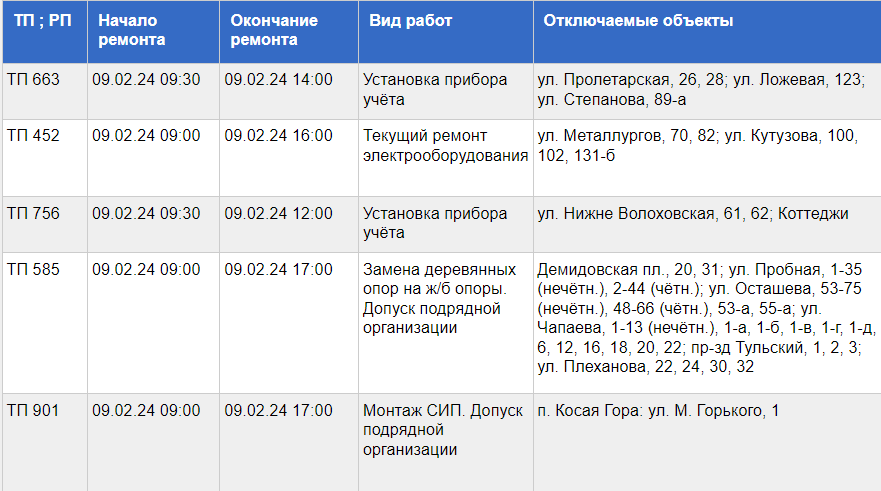The image size is (881, 491).
Task: Select the ТП 901 cell
Action: pos(45,443)
